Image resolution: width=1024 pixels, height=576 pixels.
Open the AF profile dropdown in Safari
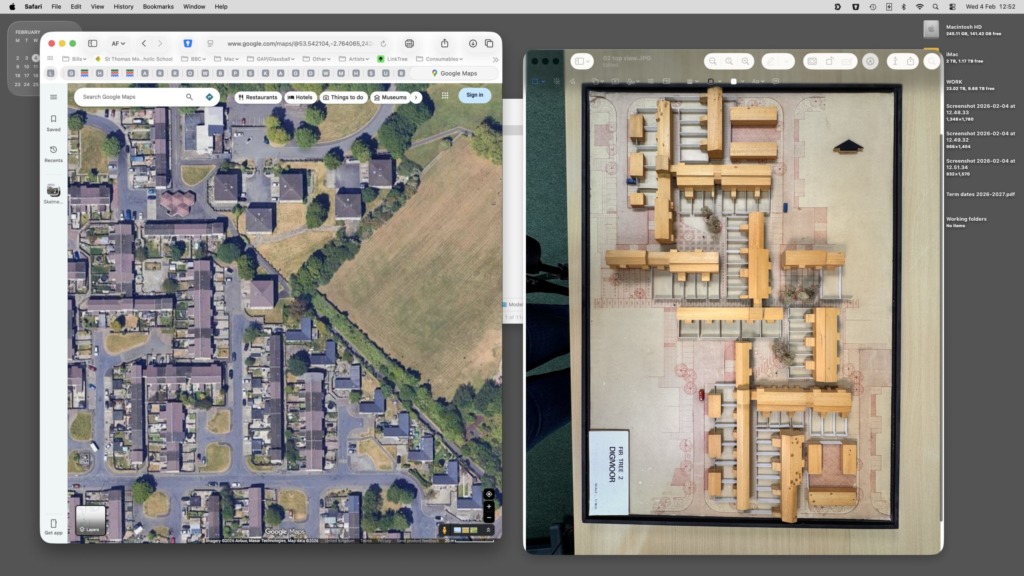tap(118, 44)
